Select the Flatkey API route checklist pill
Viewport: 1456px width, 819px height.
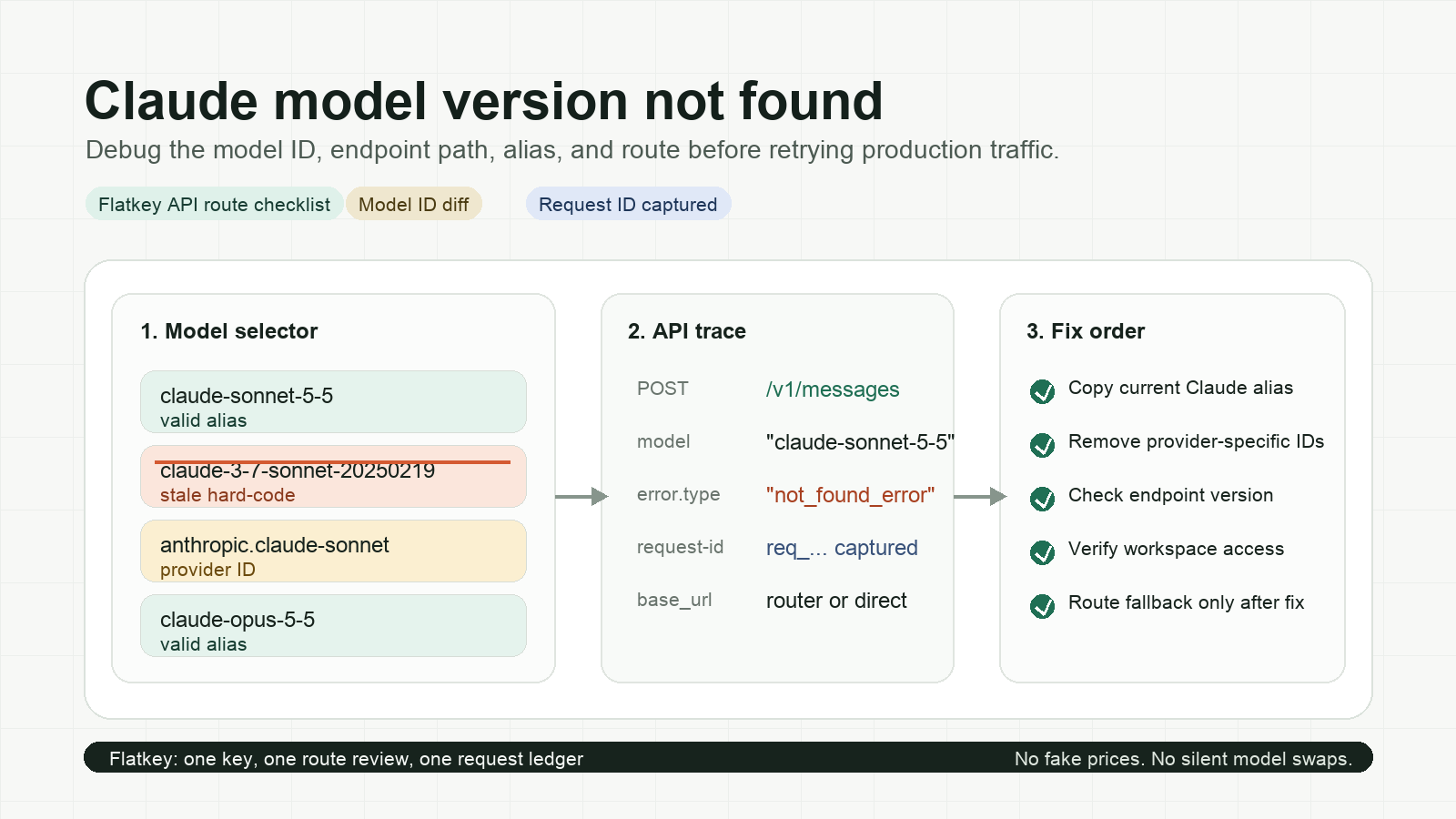click(215, 204)
